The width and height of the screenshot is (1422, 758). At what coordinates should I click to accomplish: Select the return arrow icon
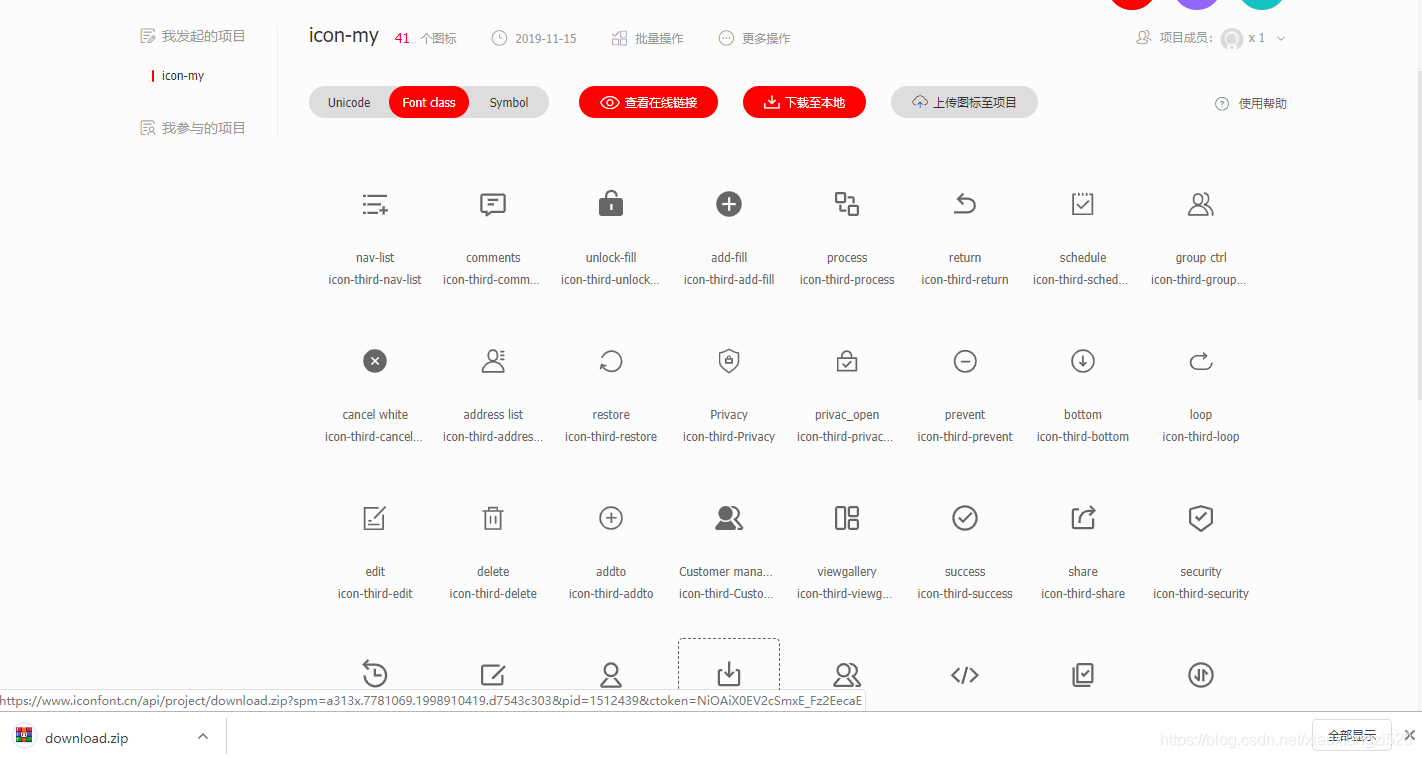click(965, 204)
